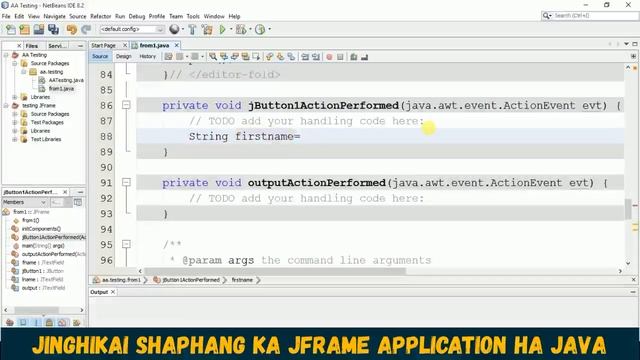This screenshot has width=640, height=360.
Task: Close the from1.java editor tab
Action: pos(177,45)
